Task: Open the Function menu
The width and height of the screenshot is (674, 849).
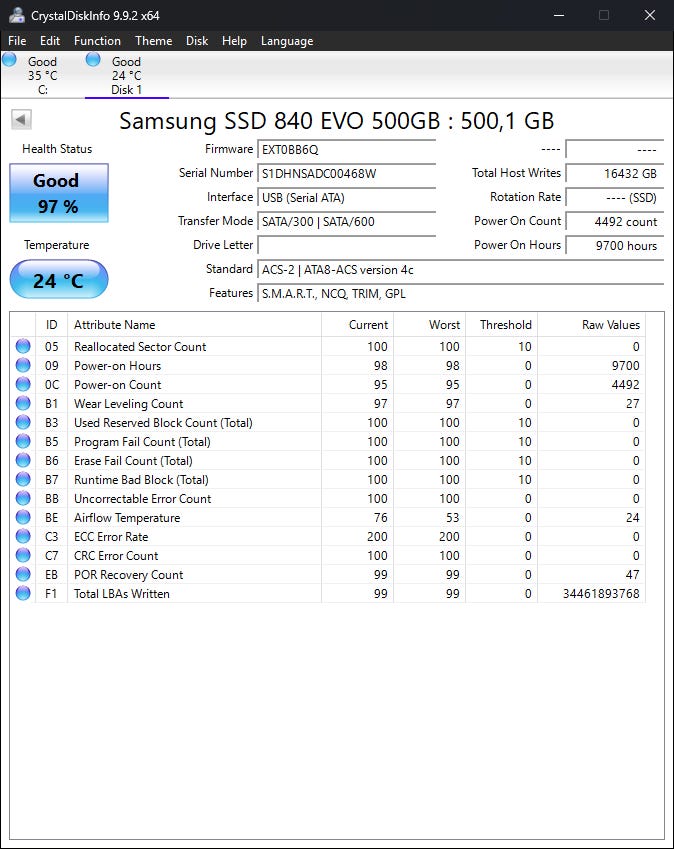Action: click(97, 41)
